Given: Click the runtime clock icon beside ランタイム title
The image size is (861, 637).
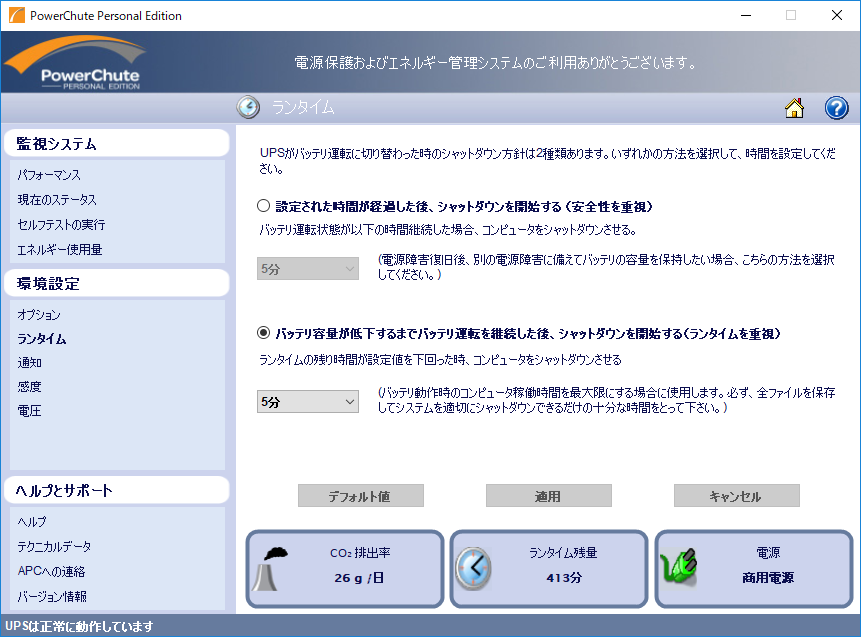Looking at the screenshot, I should coord(248,107).
